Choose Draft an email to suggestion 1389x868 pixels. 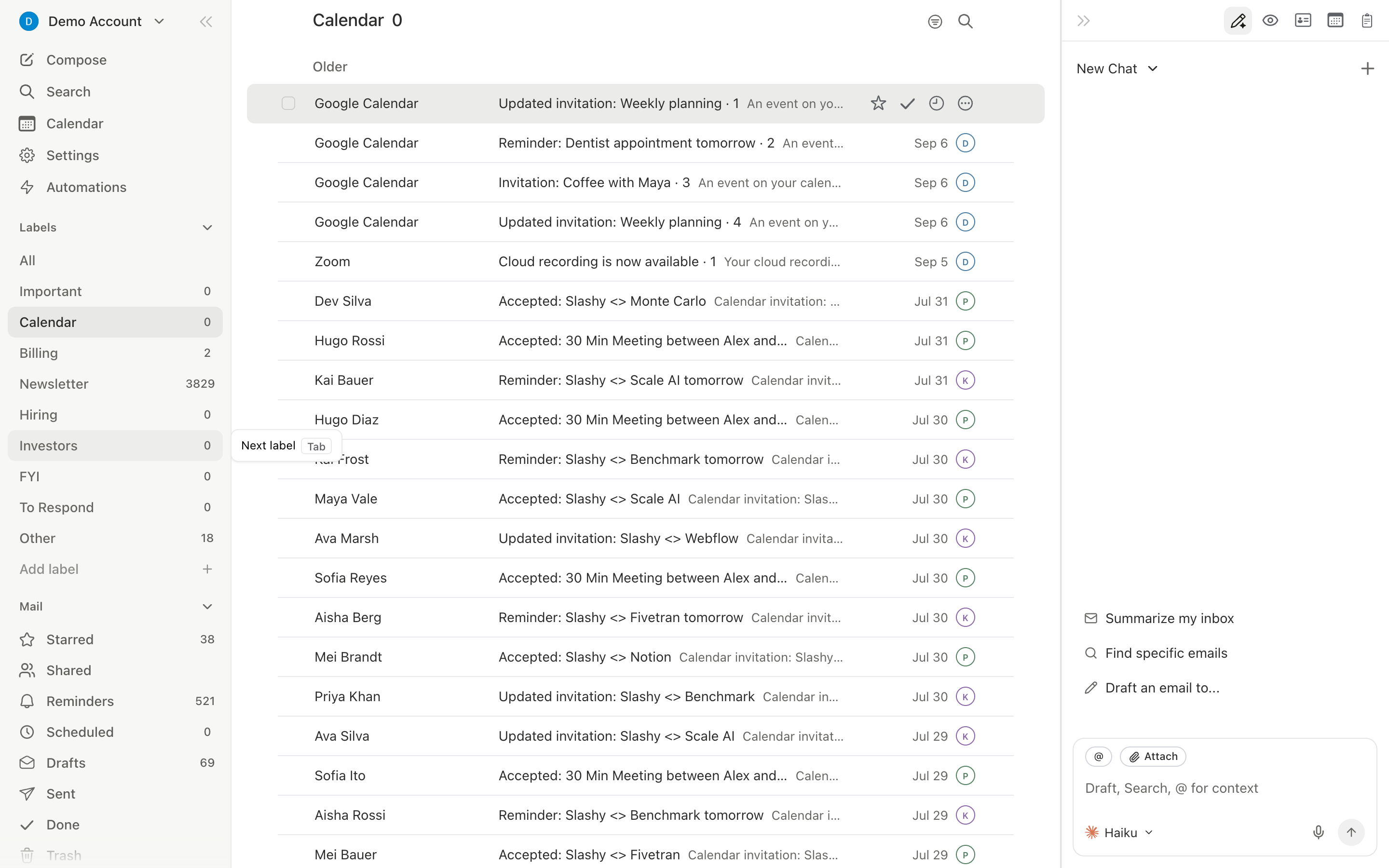(1152, 688)
